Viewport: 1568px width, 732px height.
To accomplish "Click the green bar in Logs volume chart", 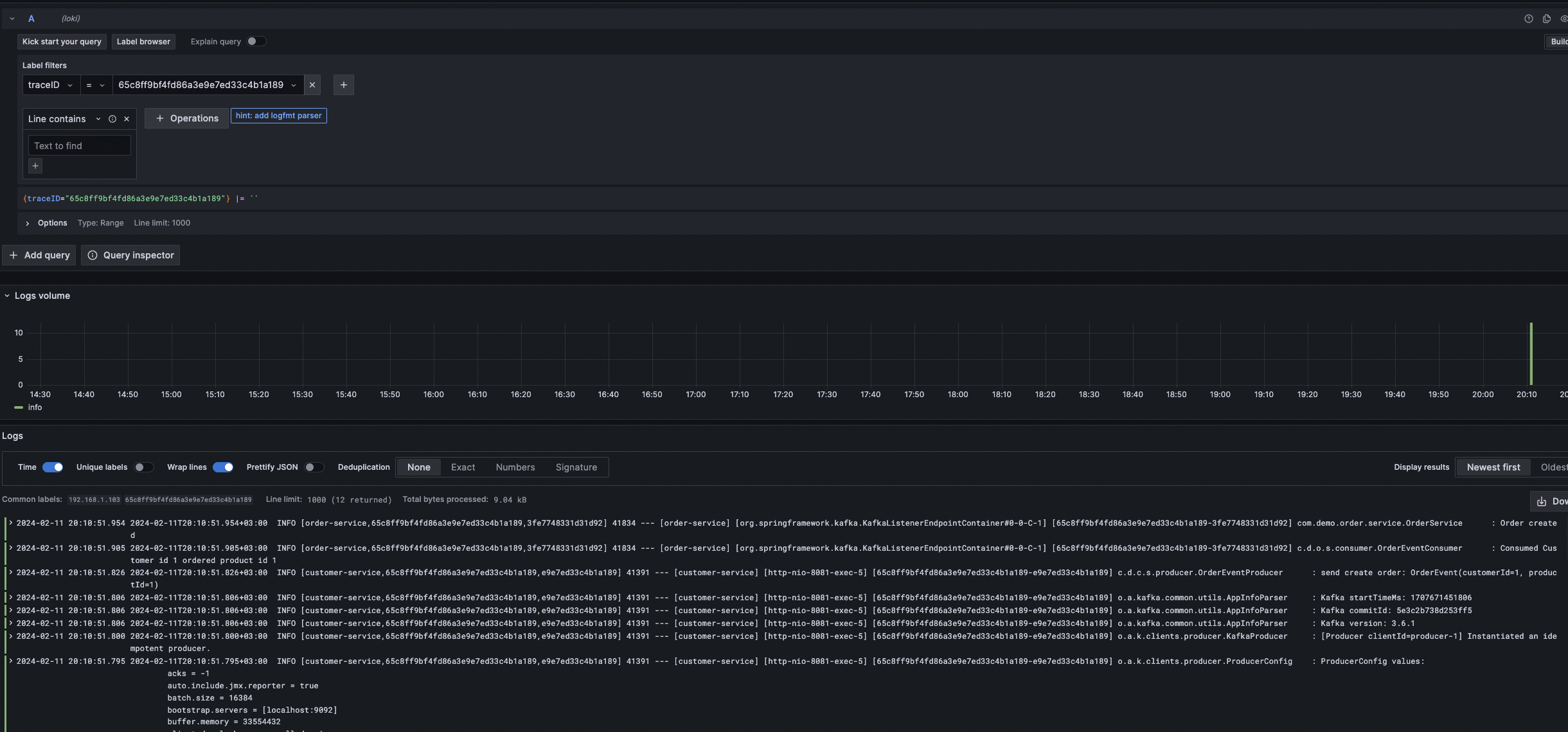I will click(1531, 354).
